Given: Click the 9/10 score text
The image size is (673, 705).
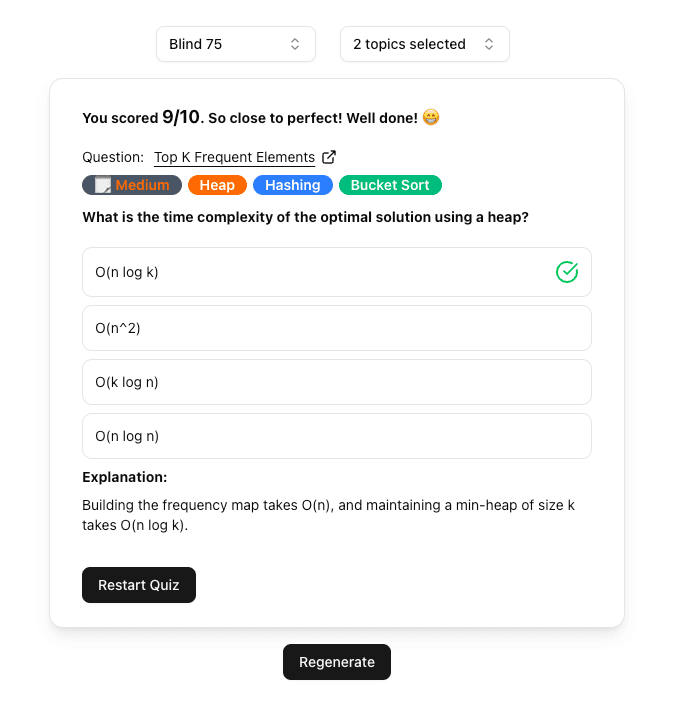Looking at the screenshot, I should (x=181, y=117).
